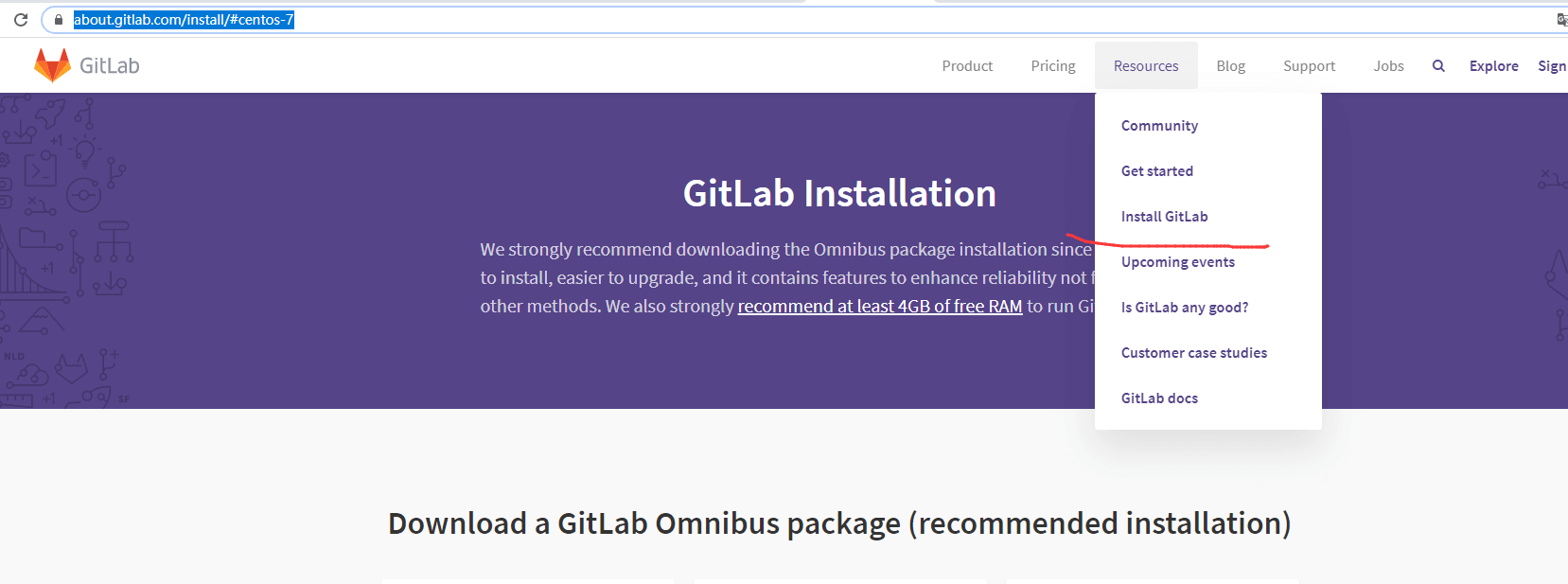Click the padlock site security icon

(59, 20)
